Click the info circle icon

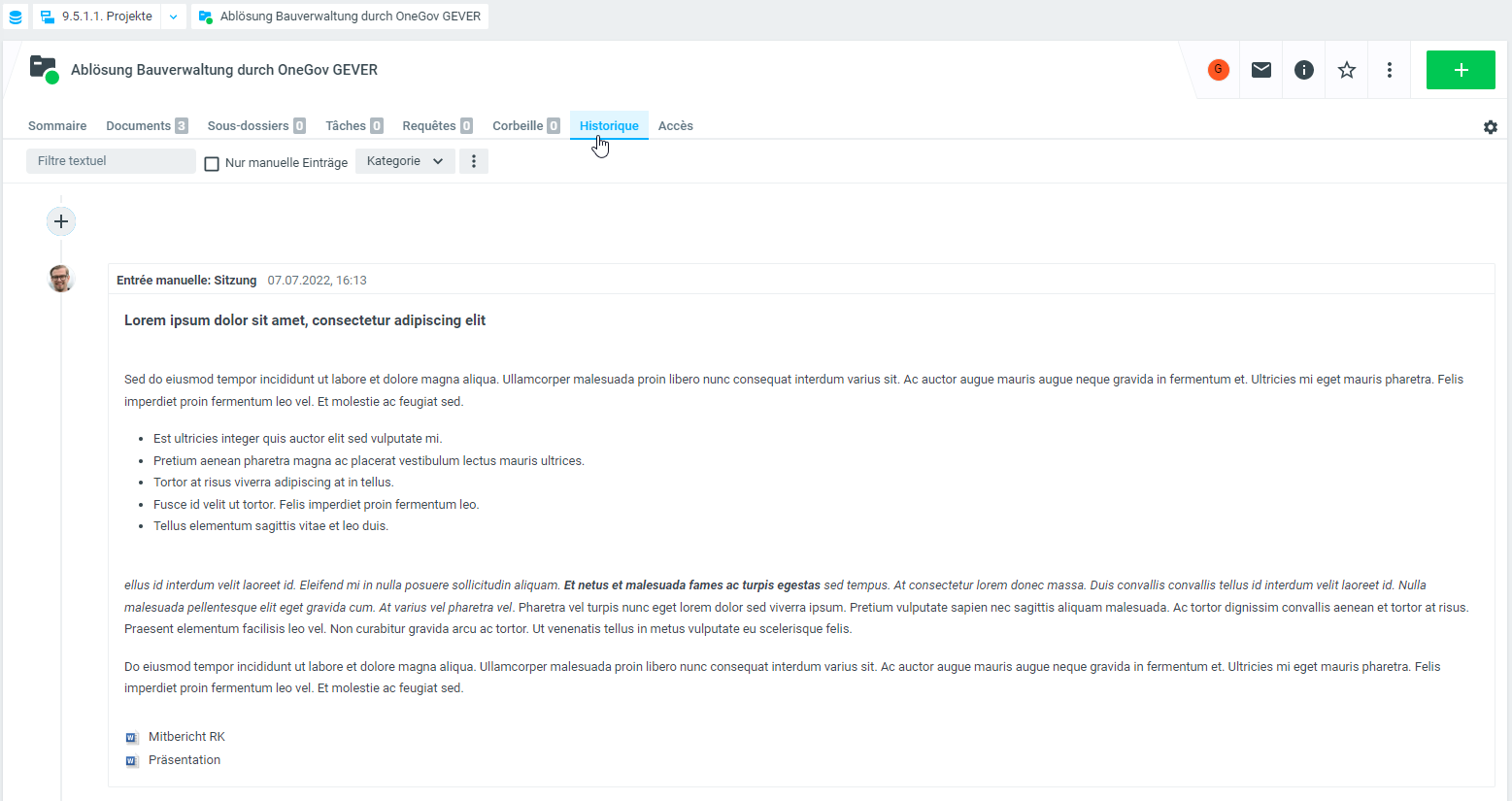click(x=1303, y=70)
